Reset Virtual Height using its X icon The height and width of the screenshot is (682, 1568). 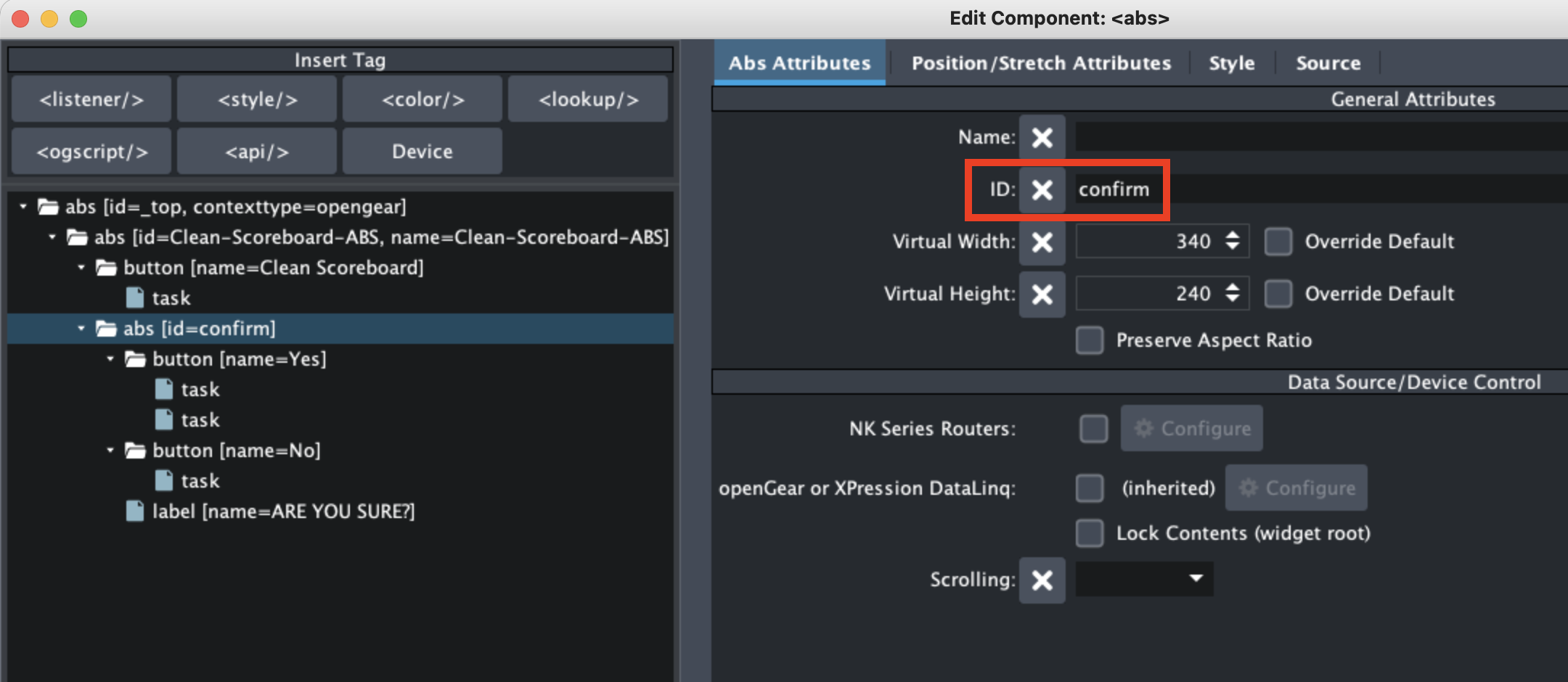[x=1042, y=294]
